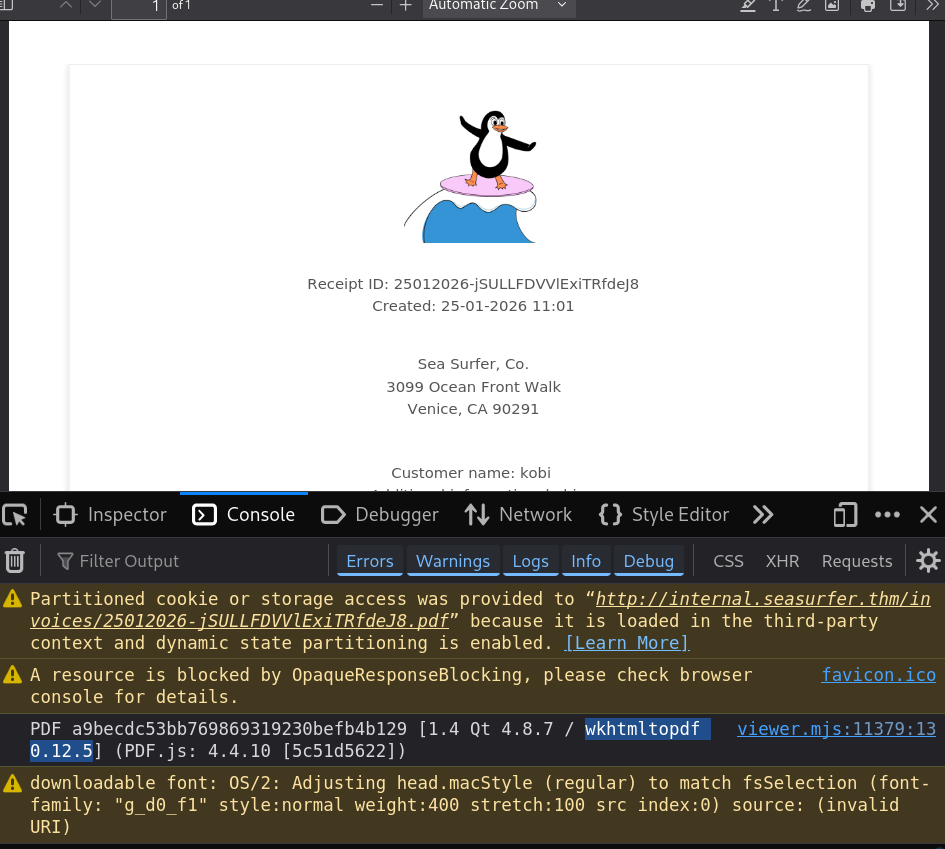Click the PDF print icon
Viewport: 945px width, 849px height.
click(x=868, y=6)
